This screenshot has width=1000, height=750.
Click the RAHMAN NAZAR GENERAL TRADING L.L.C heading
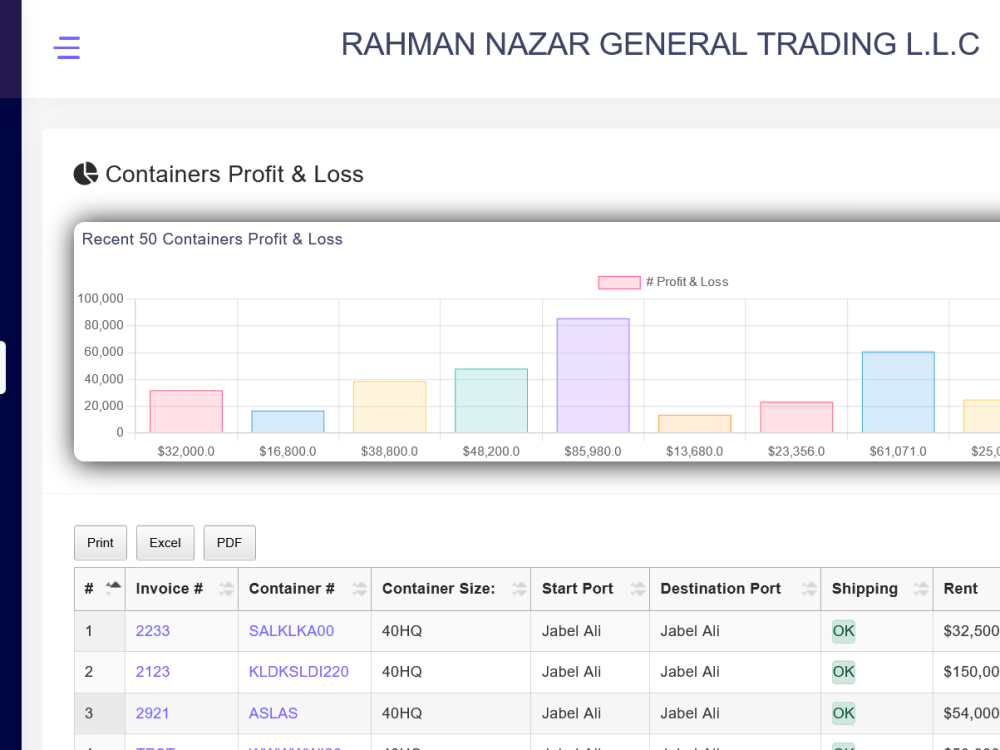pyautogui.click(x=660, y=44)
